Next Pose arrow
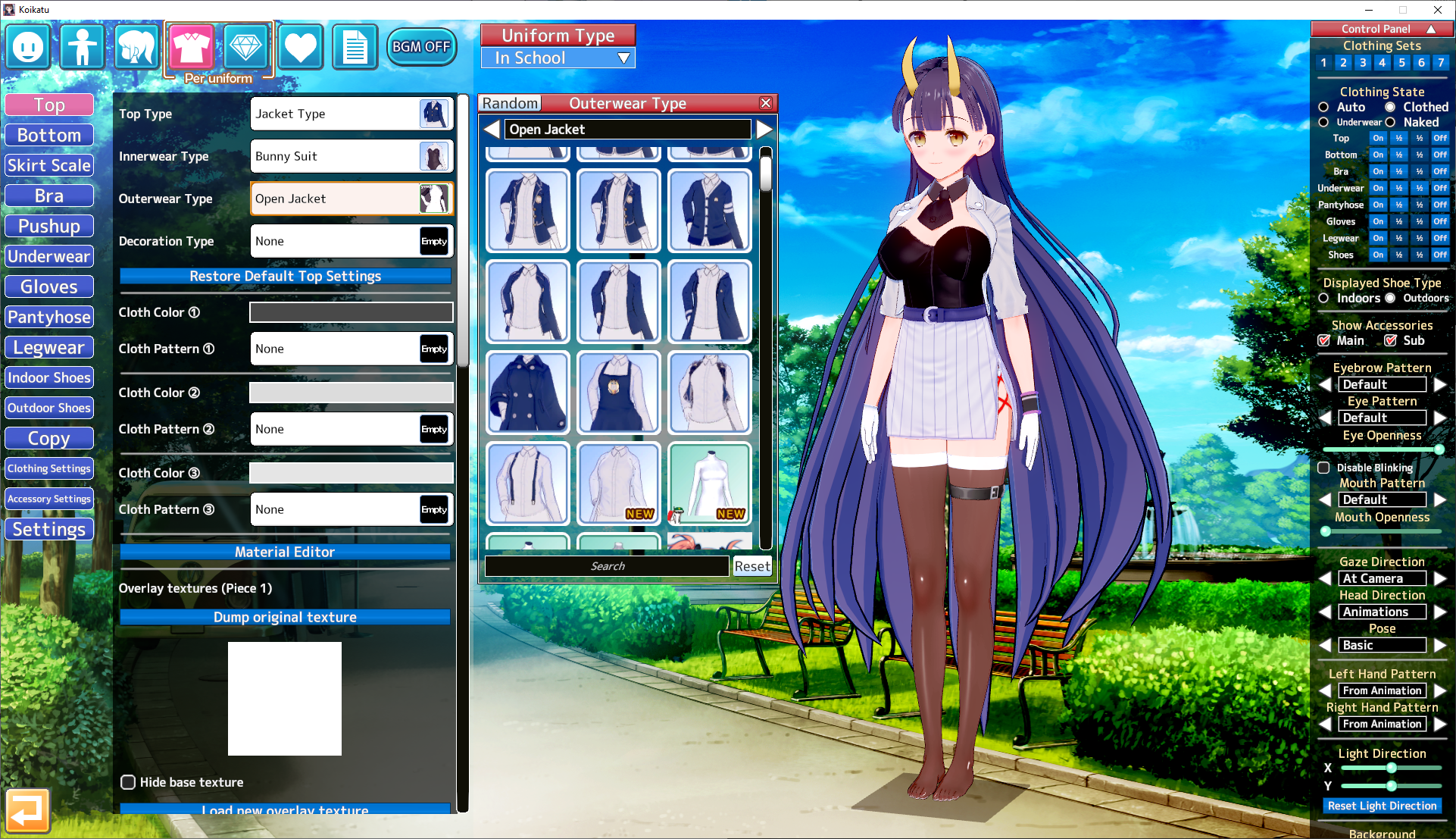This screenshot has width=1456, height=839. click(x=1440, y=645)
